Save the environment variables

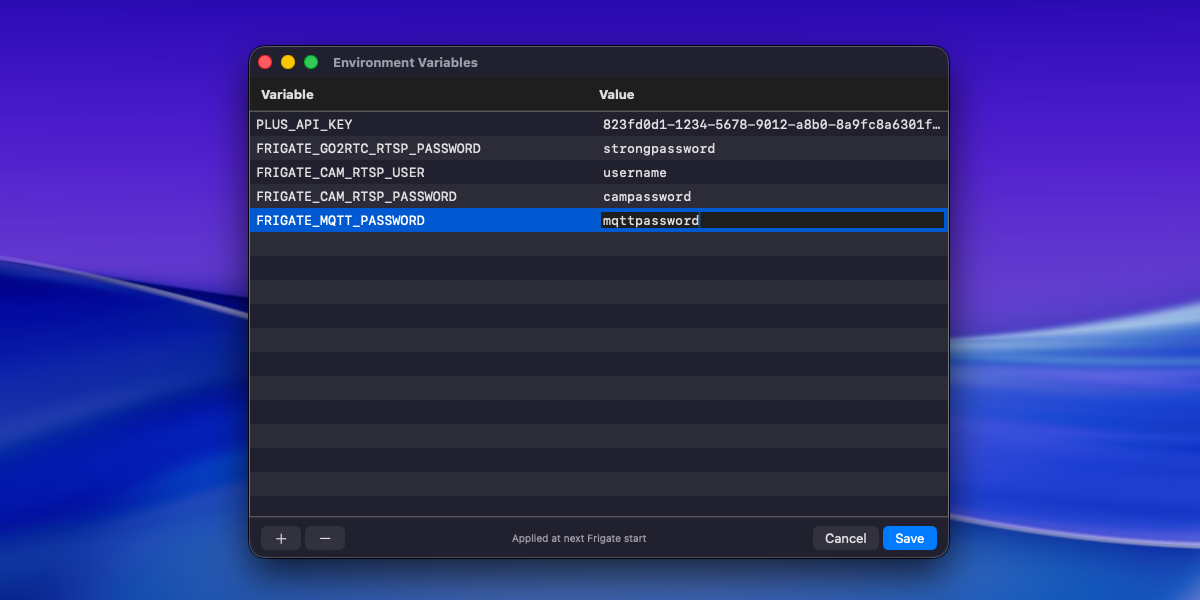[x=910, y=538]
